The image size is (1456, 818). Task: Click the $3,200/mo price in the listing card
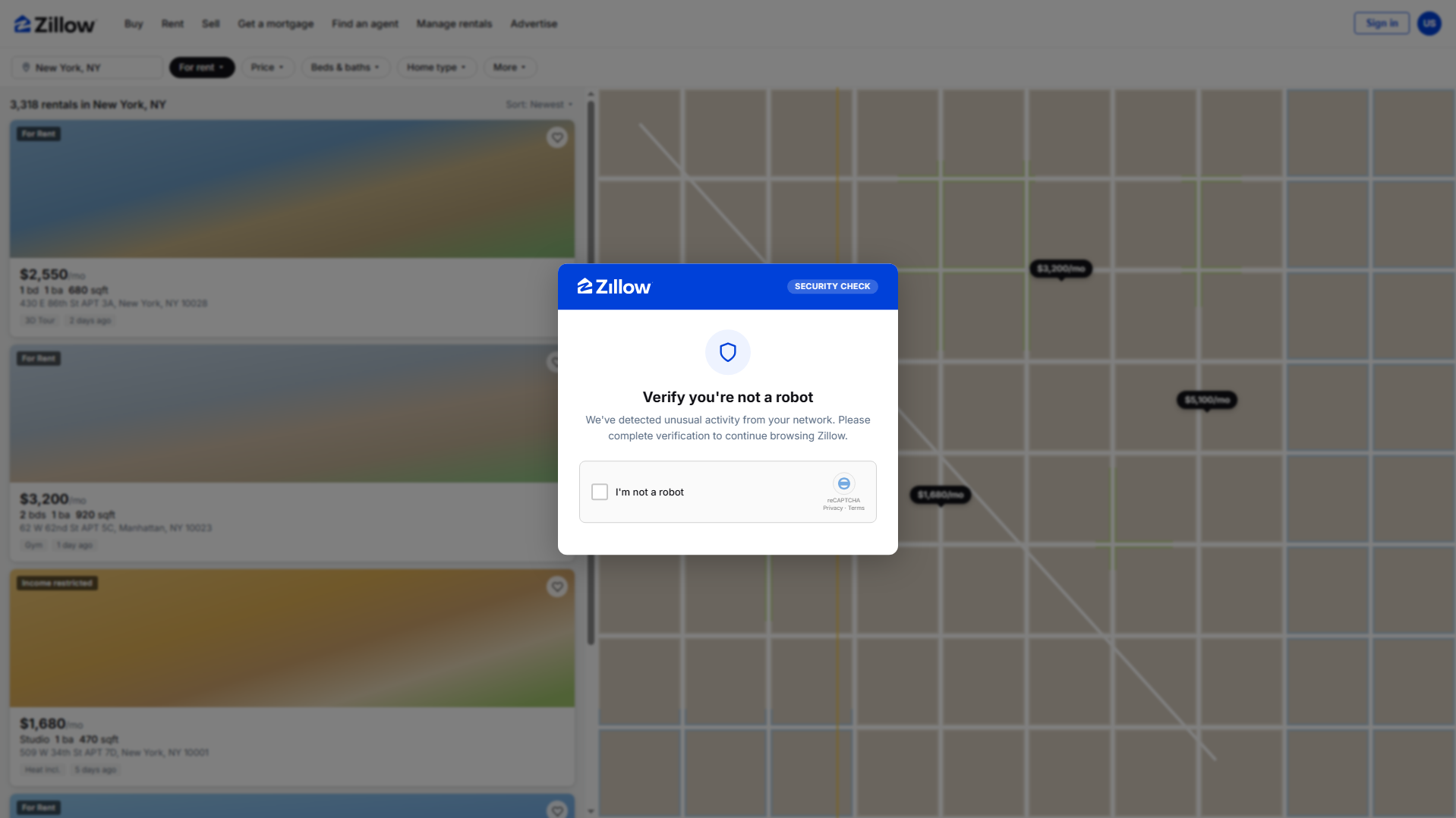point(52,499)
